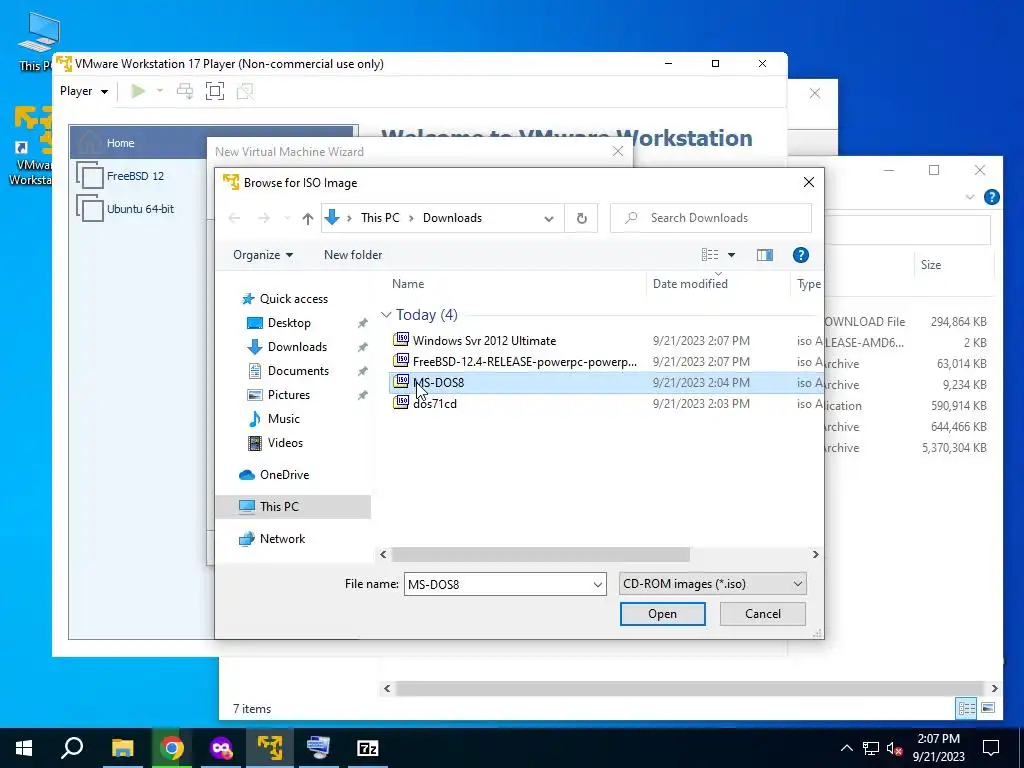Click the Back navigation arrow
The height and width of the screenshot is (768, 1024).
pyautogui.click(x=234, y=218)
